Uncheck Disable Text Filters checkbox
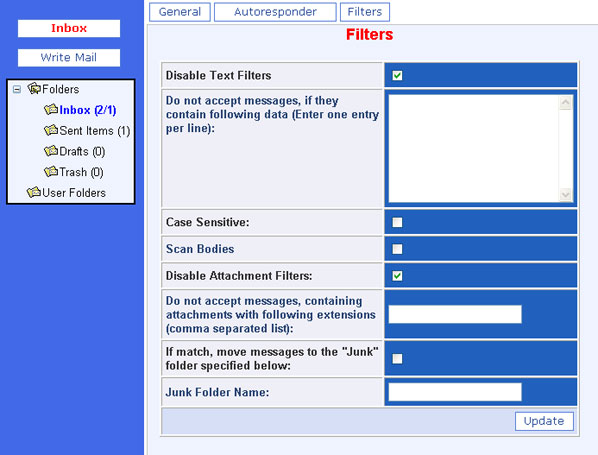598x455 pixels. click(x=397, y=76)
